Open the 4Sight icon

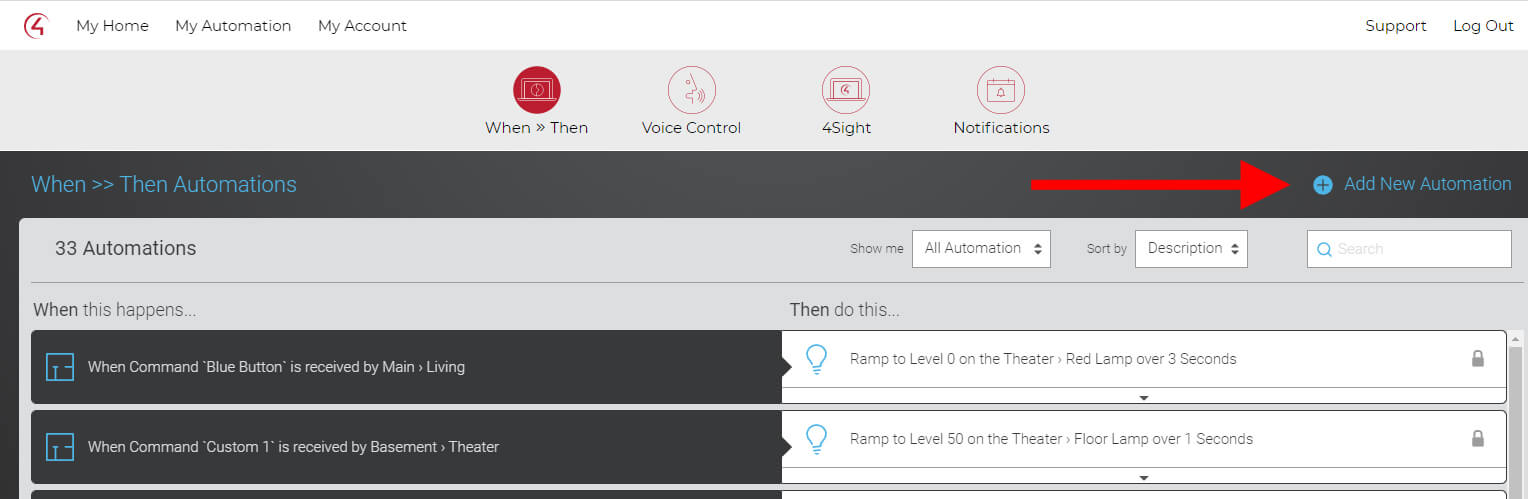tap(846, 90)
